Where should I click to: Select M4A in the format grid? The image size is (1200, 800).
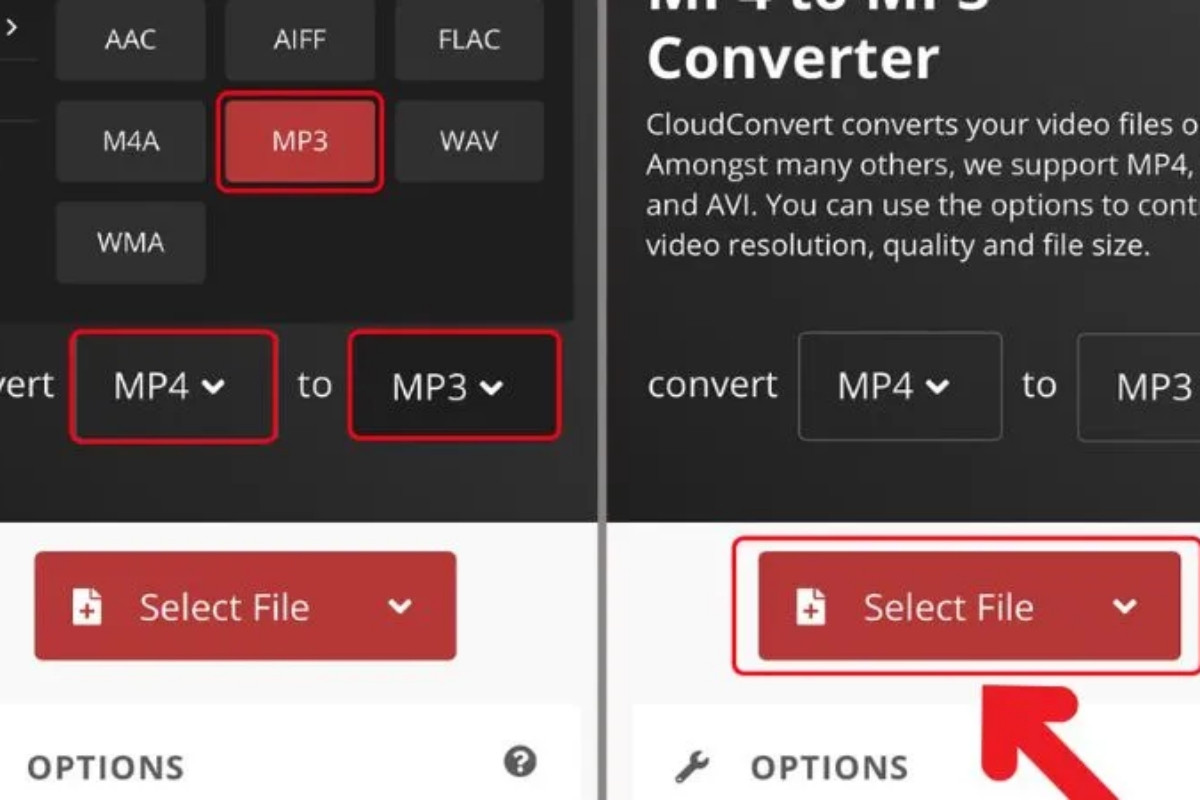tap(131, 141)
